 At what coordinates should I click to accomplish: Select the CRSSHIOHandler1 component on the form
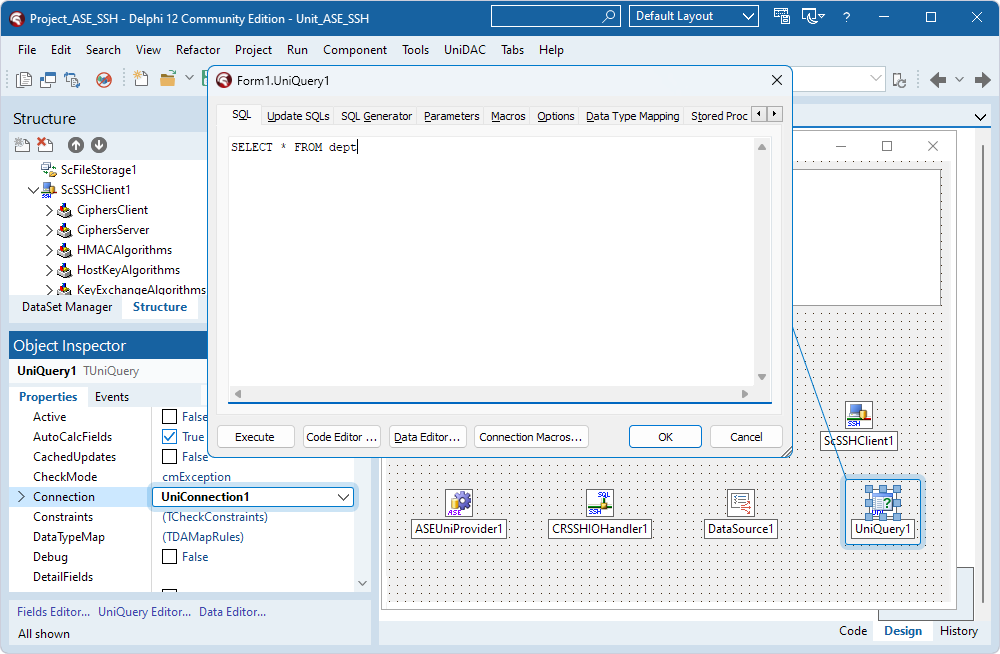click(600, 503)
